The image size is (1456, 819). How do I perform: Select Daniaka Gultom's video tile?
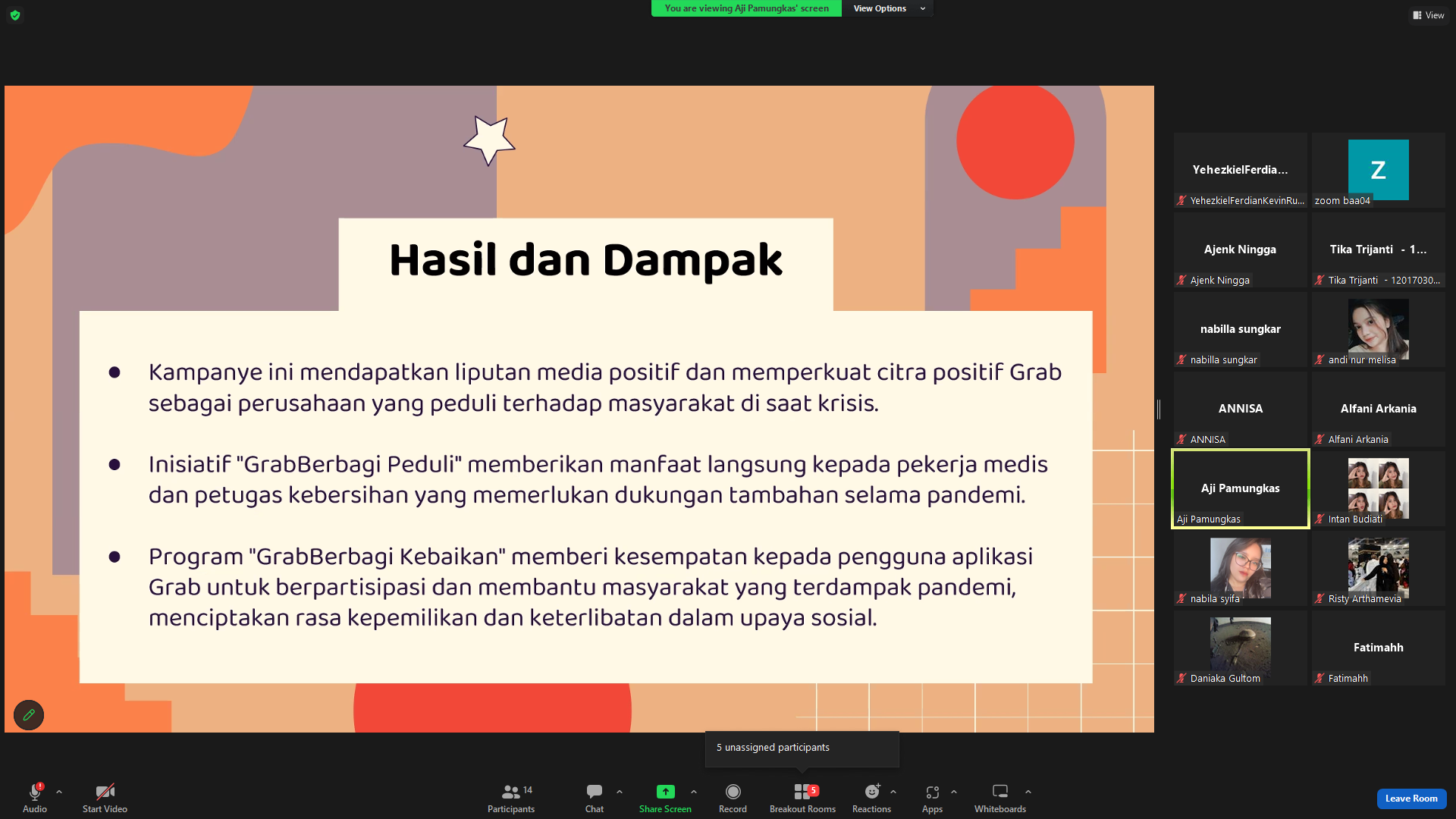click(1241, 648)
